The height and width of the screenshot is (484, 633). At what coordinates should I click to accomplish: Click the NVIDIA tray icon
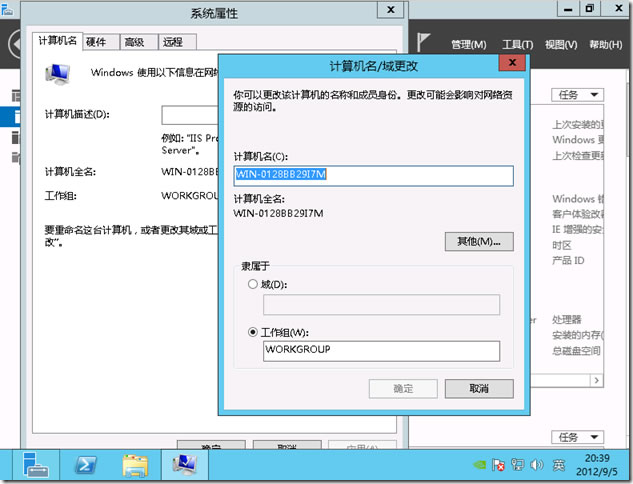pos(478,465)
